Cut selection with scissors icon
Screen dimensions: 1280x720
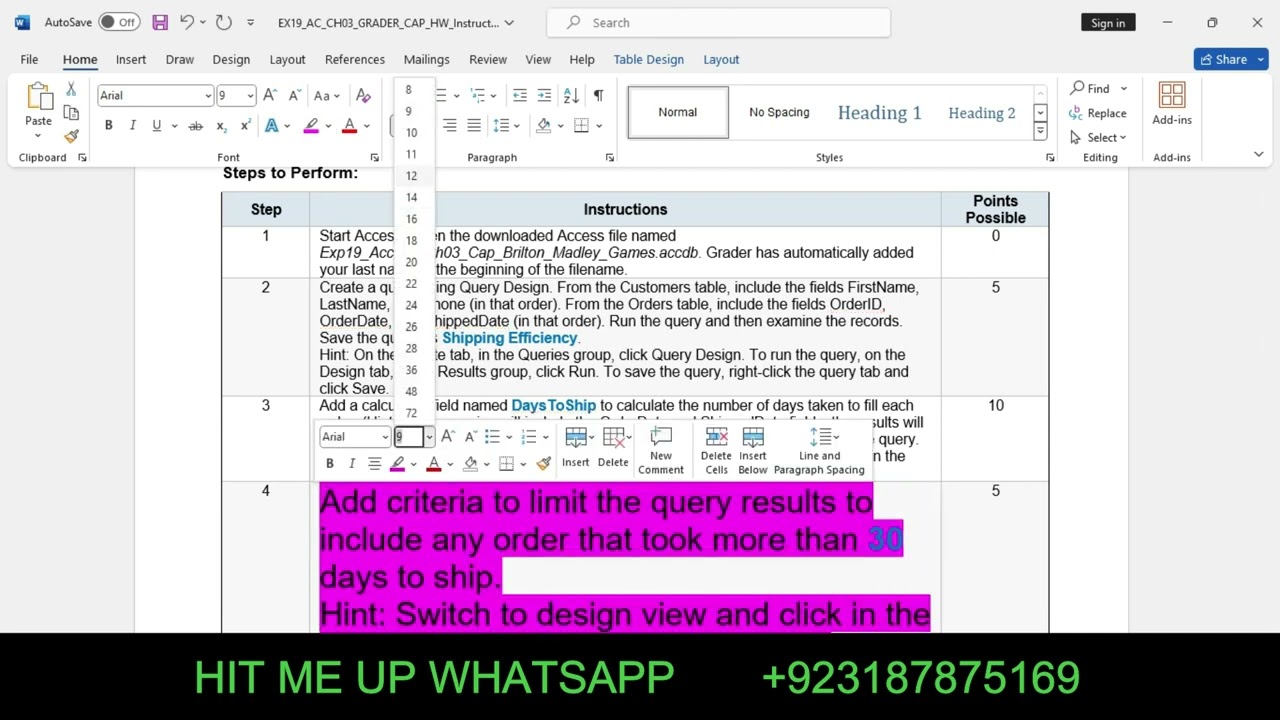[71, 90]
